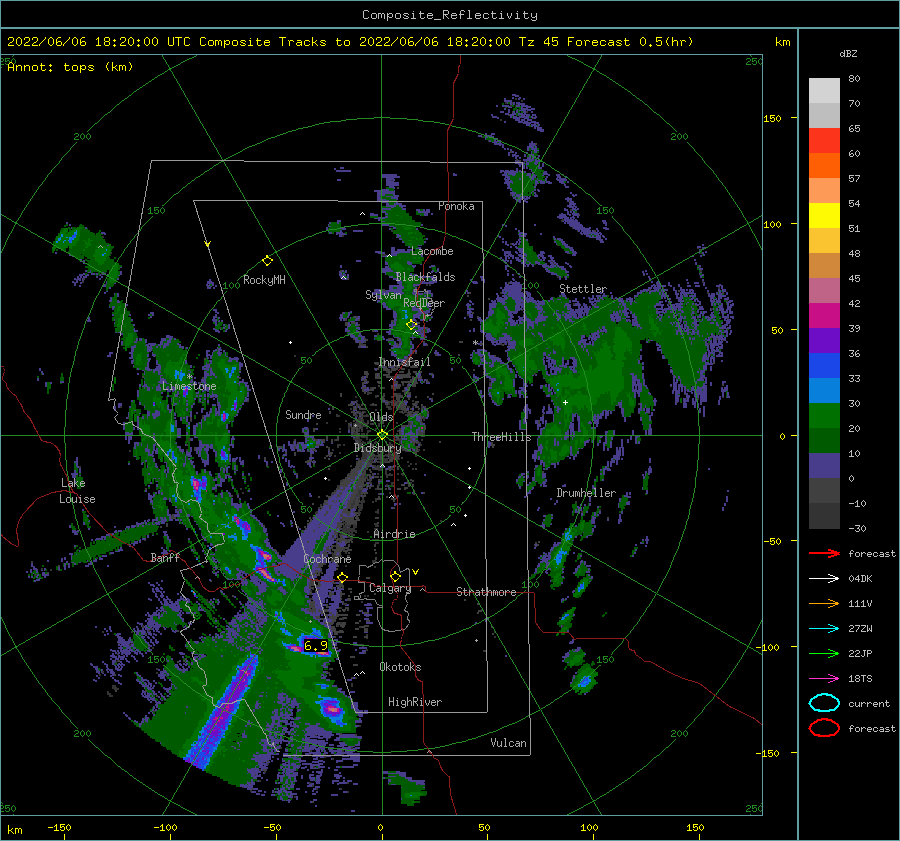Click the Stettler town label
The image size is (900, 841).
click(583, 289)
